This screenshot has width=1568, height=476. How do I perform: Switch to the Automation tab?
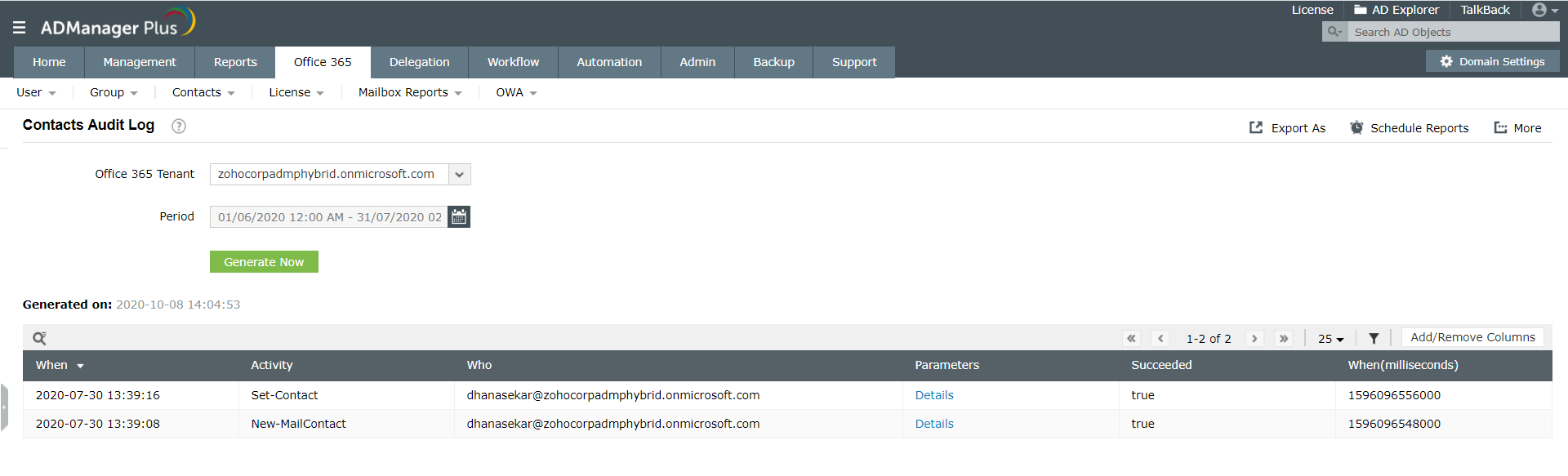609,62
